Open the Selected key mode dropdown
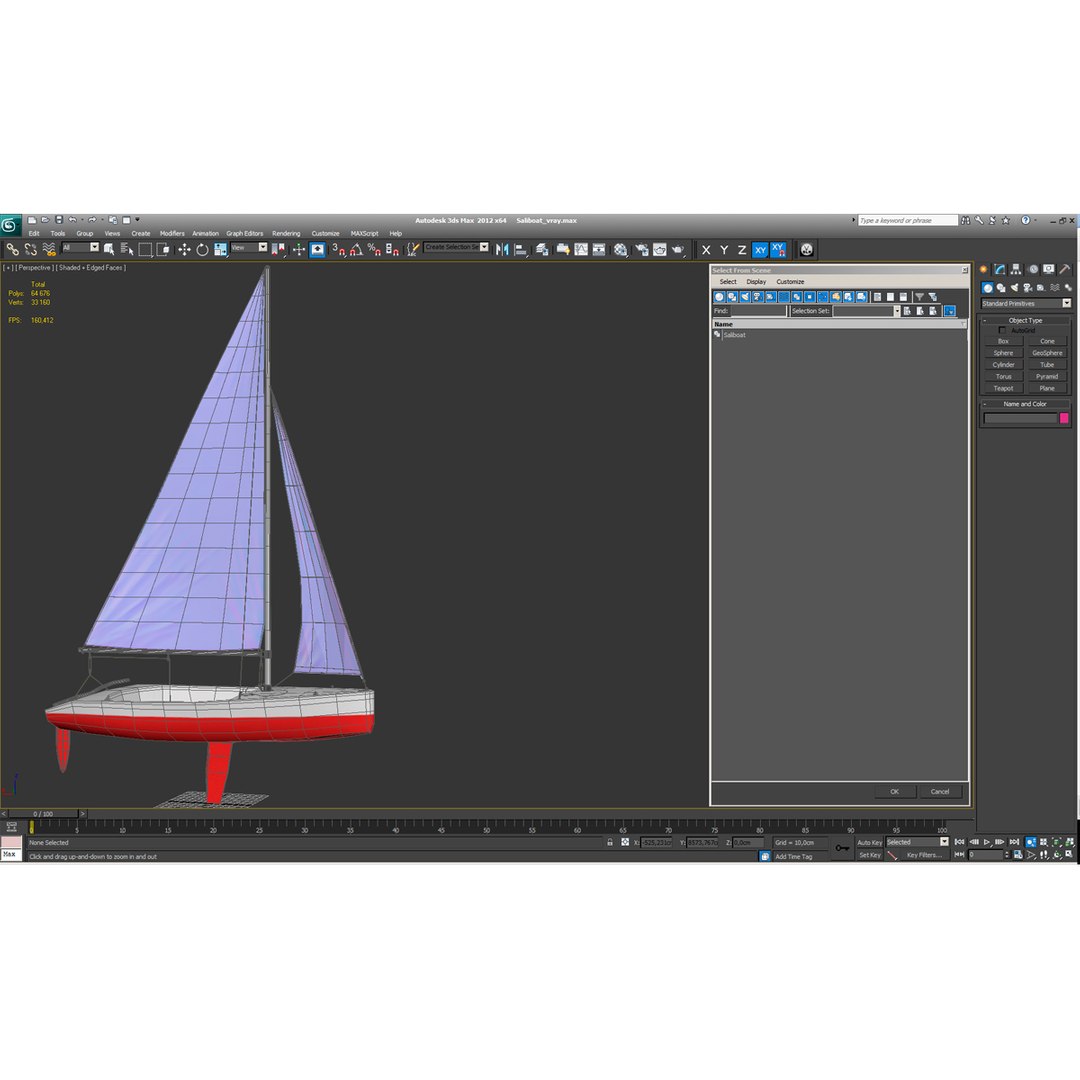 pyautogui.click(x=917, y=842)
